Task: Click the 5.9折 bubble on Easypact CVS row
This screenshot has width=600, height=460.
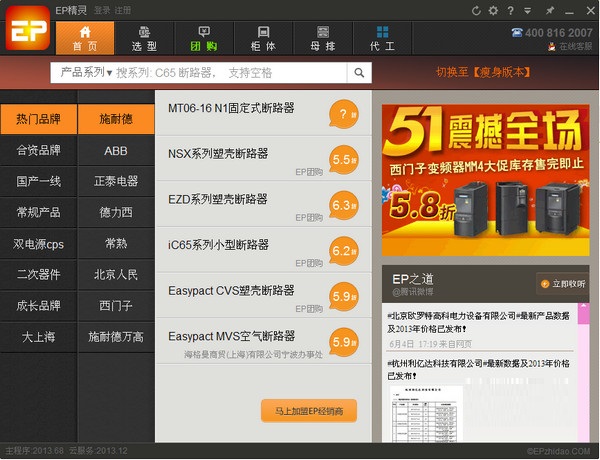Action: pyautogui.click(x=344, y=296)
